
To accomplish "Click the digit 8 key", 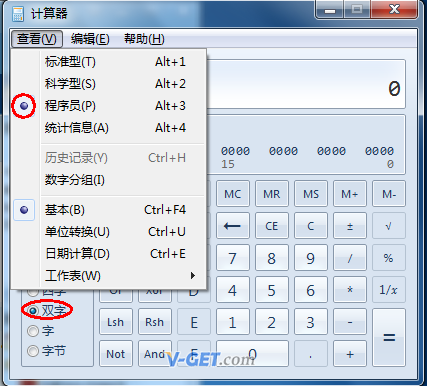I will click(272, 258).
